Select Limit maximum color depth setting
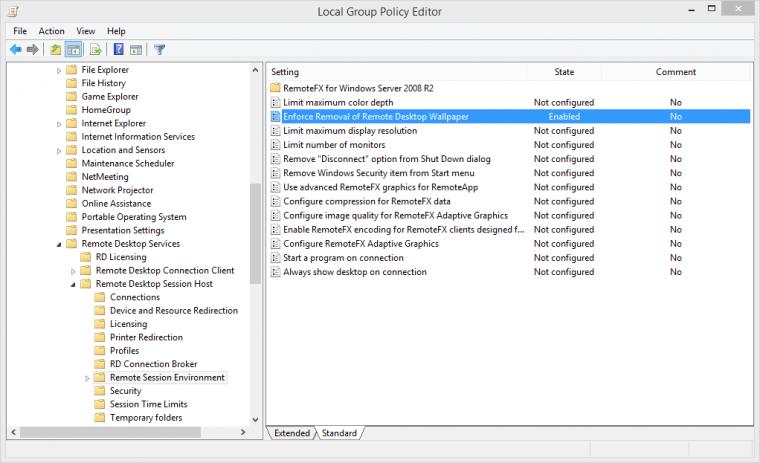 (x=338, y=102)
